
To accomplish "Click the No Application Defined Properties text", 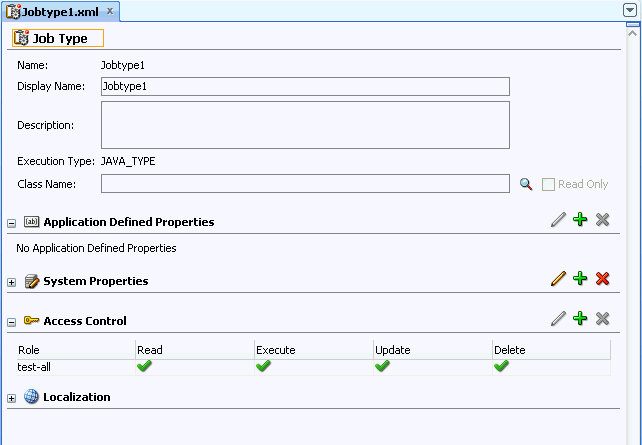I will click(x=96, y=248).
